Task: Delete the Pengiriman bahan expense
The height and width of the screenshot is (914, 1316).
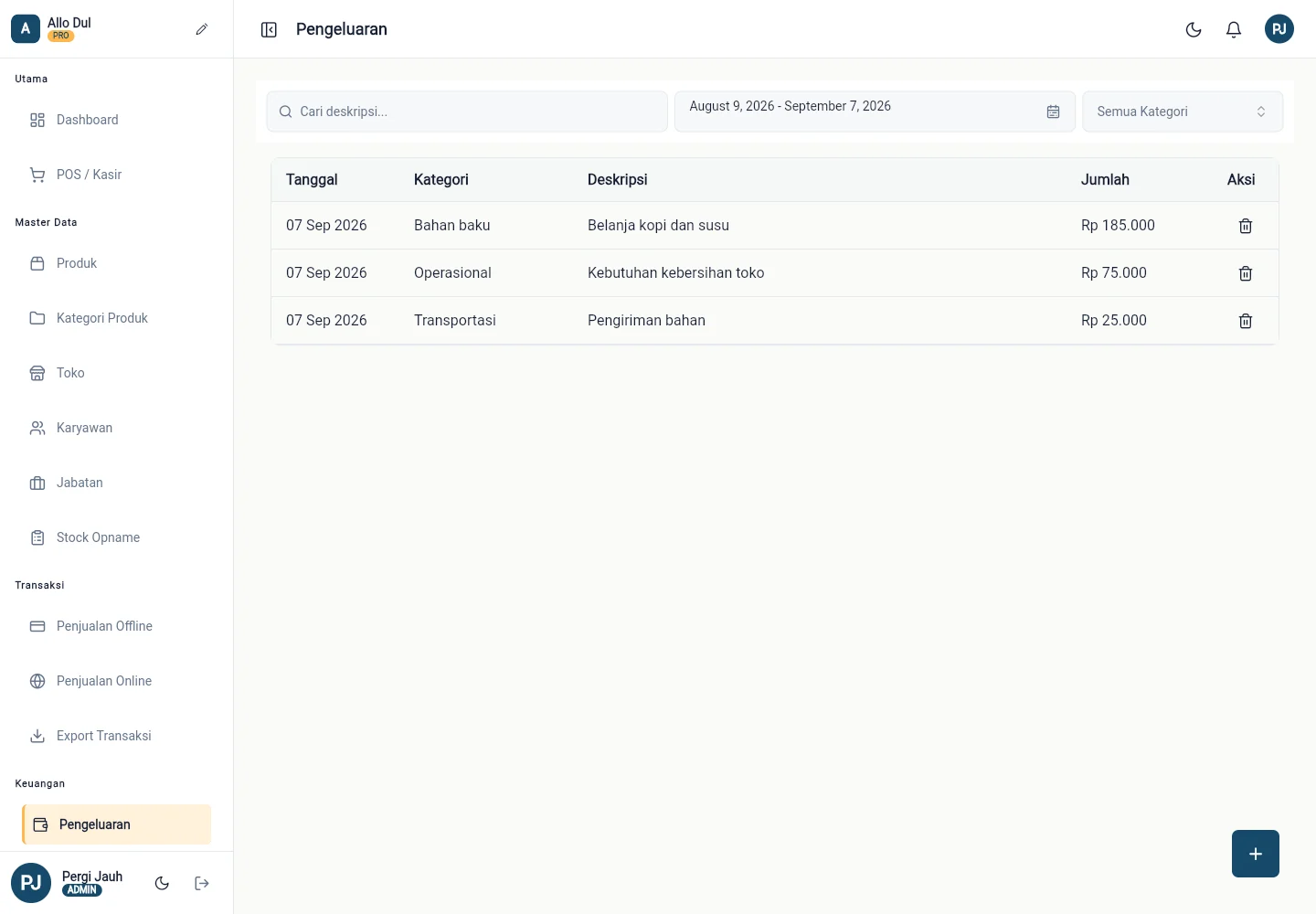Action: pos(1246,321)
